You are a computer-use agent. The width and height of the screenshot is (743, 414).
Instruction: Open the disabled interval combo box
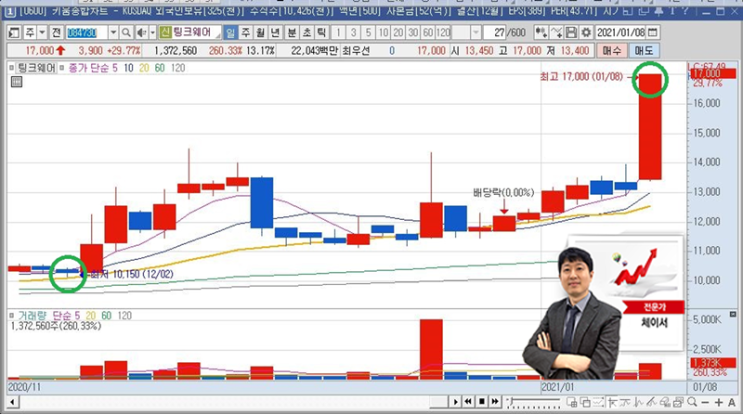coord(466,33)
